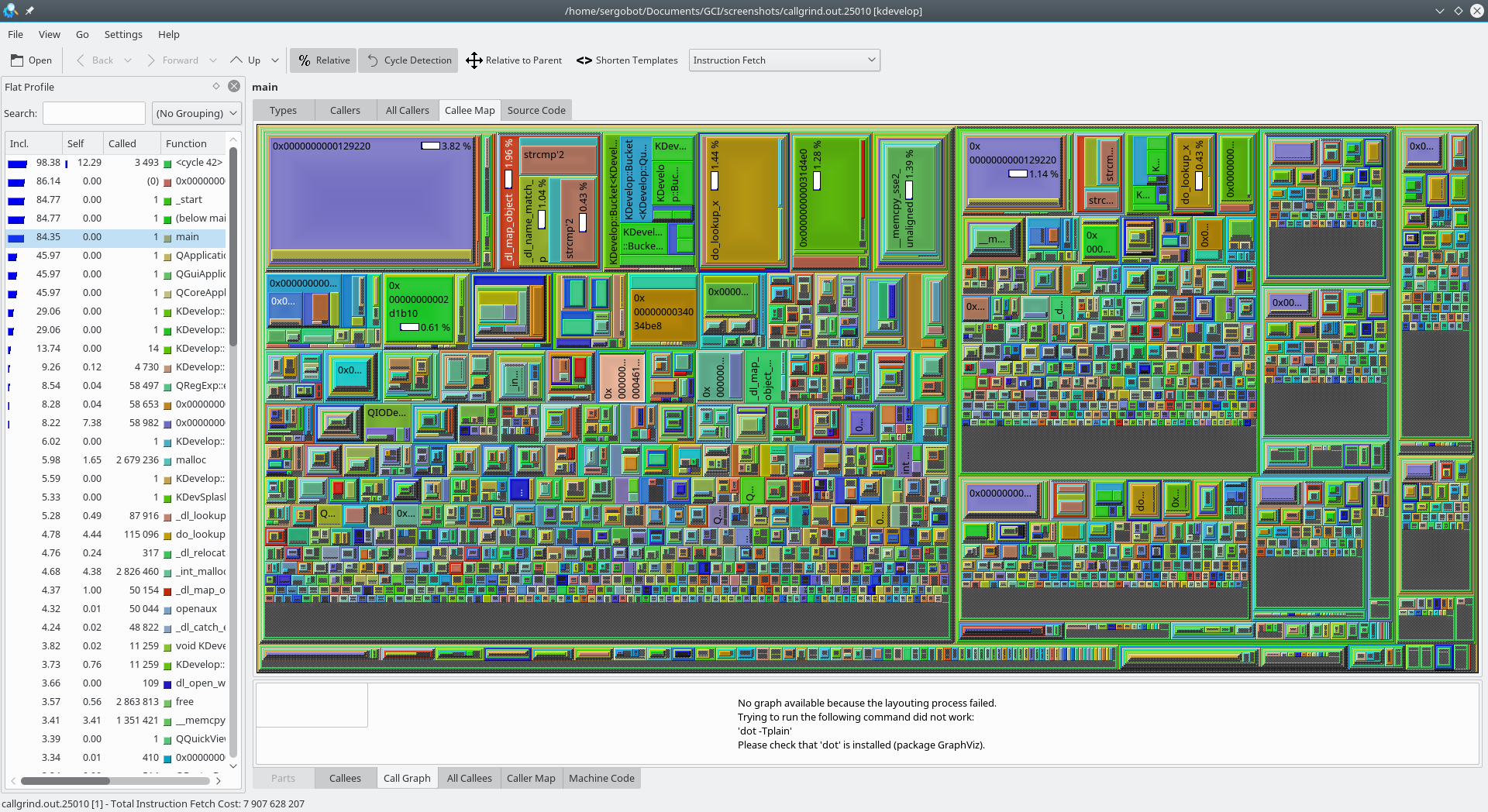Click the Shorten Templates icon
1488x812 pixels.
click(584, 60)
